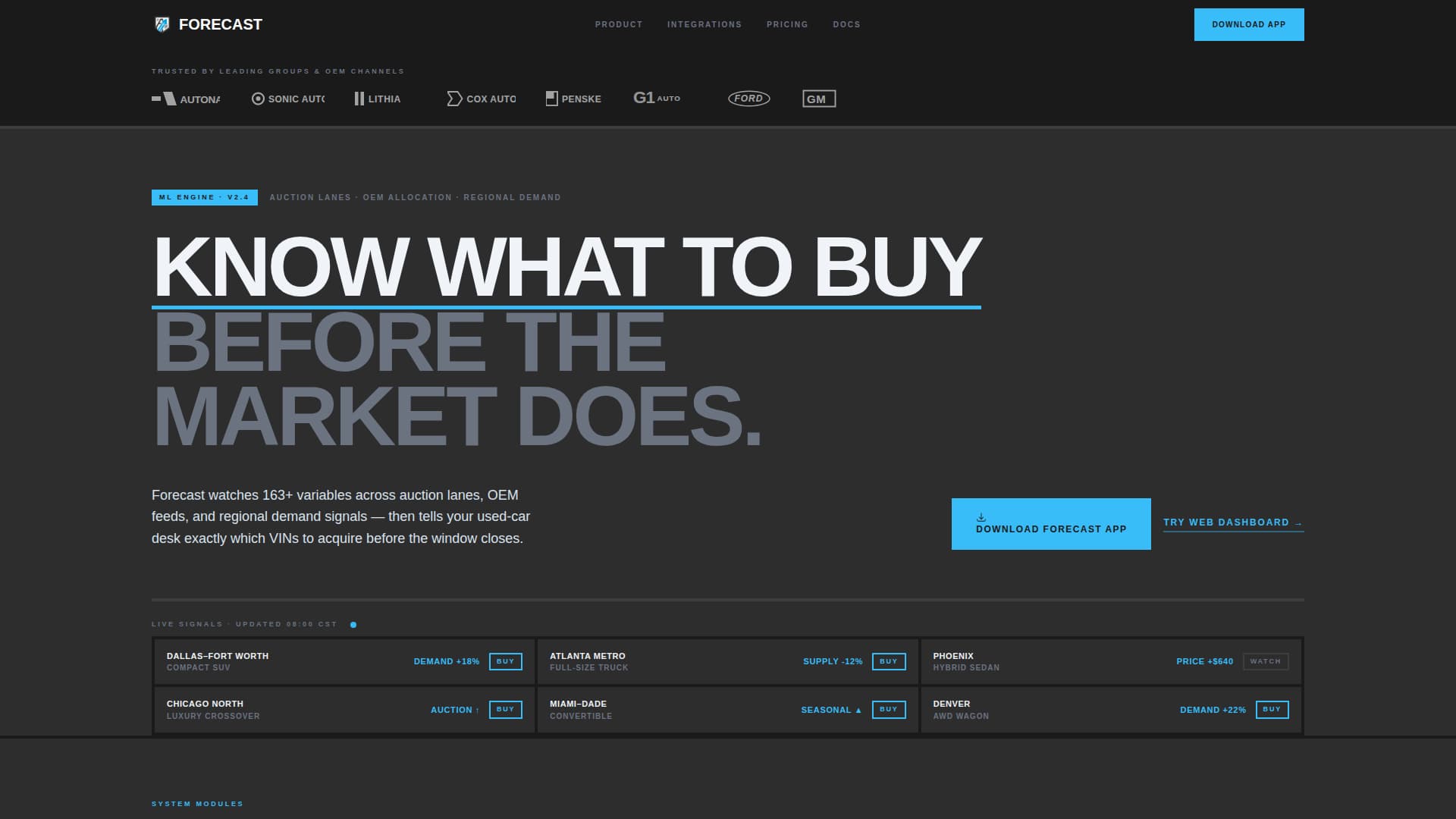Click the blue underline beneath KNOW WHAT TO BUY
Viewport: 1456px width, 819px height.
coord(566,306)
